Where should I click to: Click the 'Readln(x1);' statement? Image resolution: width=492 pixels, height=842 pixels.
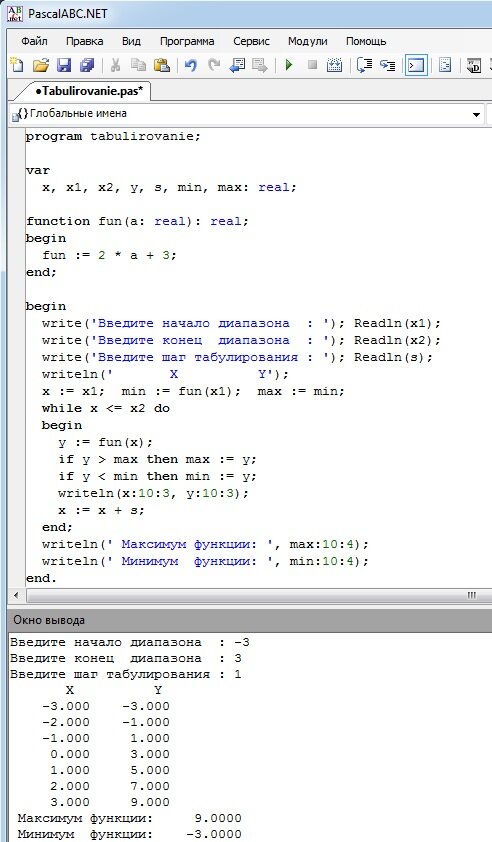click(x=397, y=323)
